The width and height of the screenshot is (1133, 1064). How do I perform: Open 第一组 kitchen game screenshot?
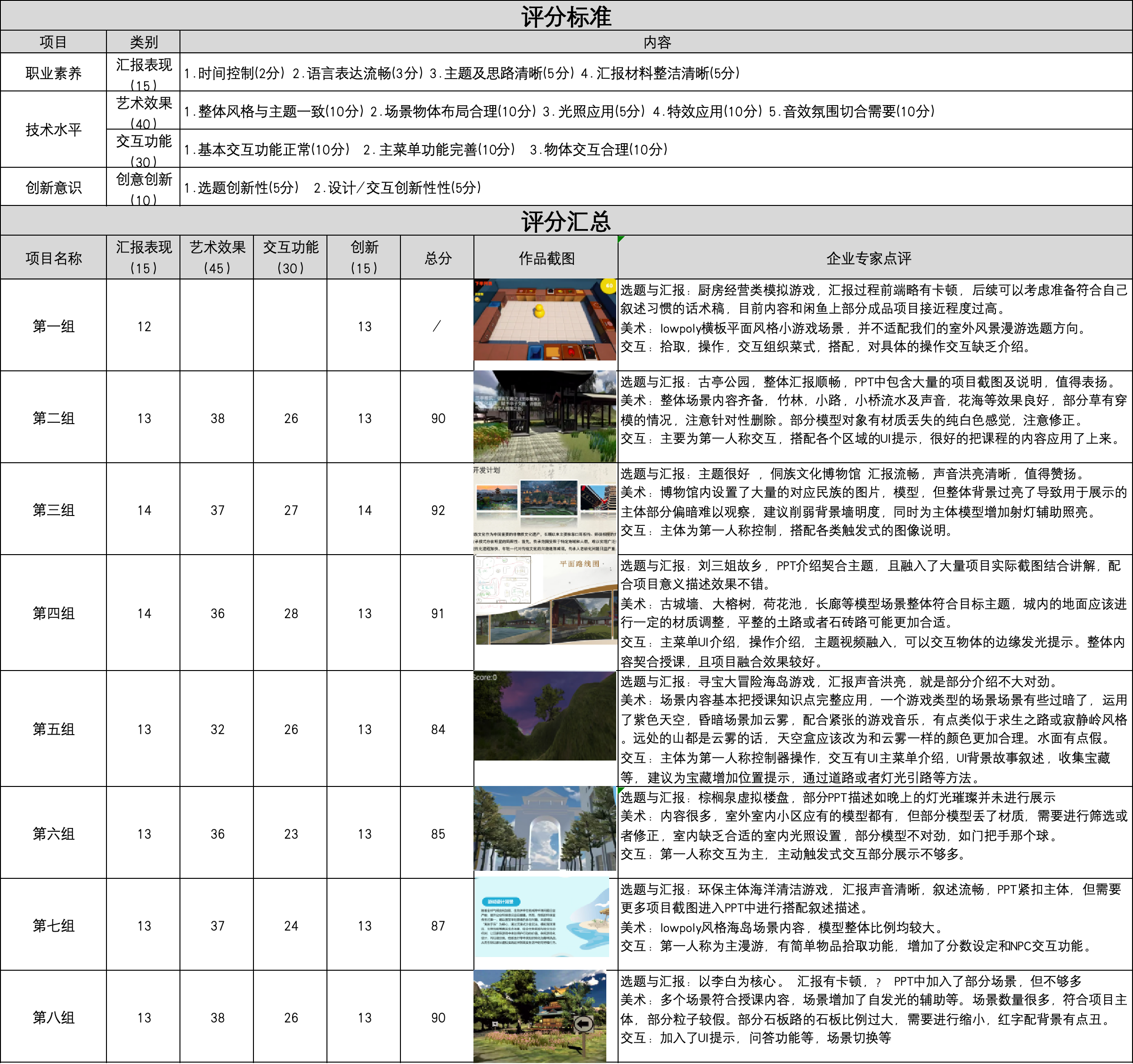[x=545, y=320]
